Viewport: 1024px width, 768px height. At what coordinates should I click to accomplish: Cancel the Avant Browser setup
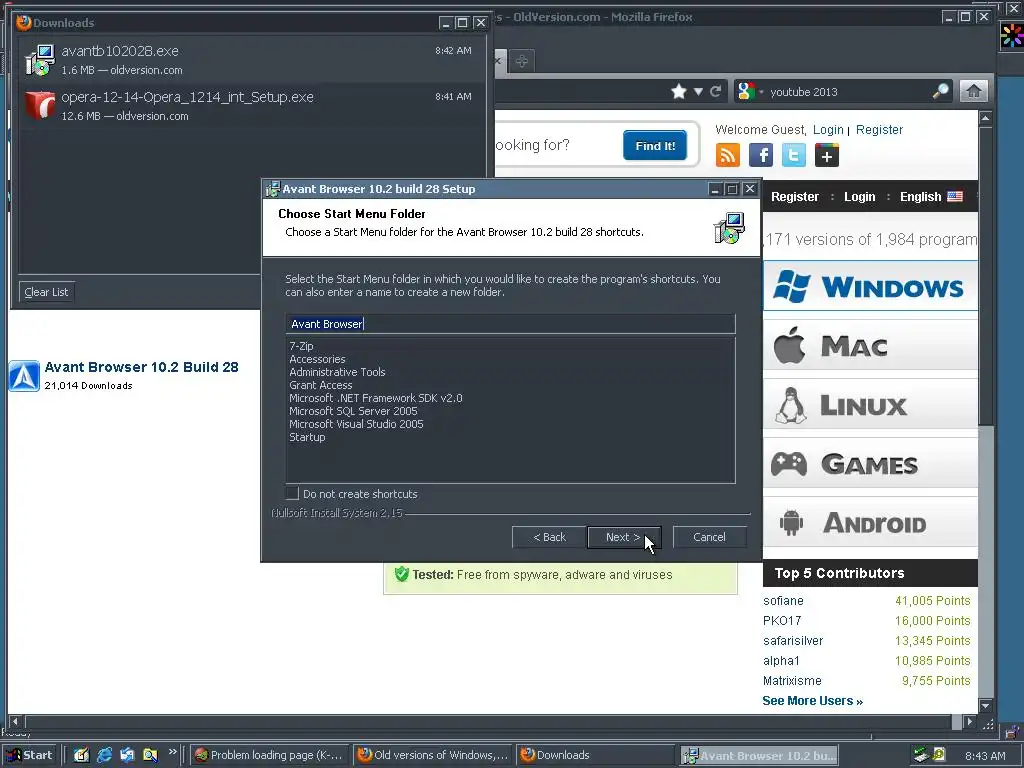(709, 537)
